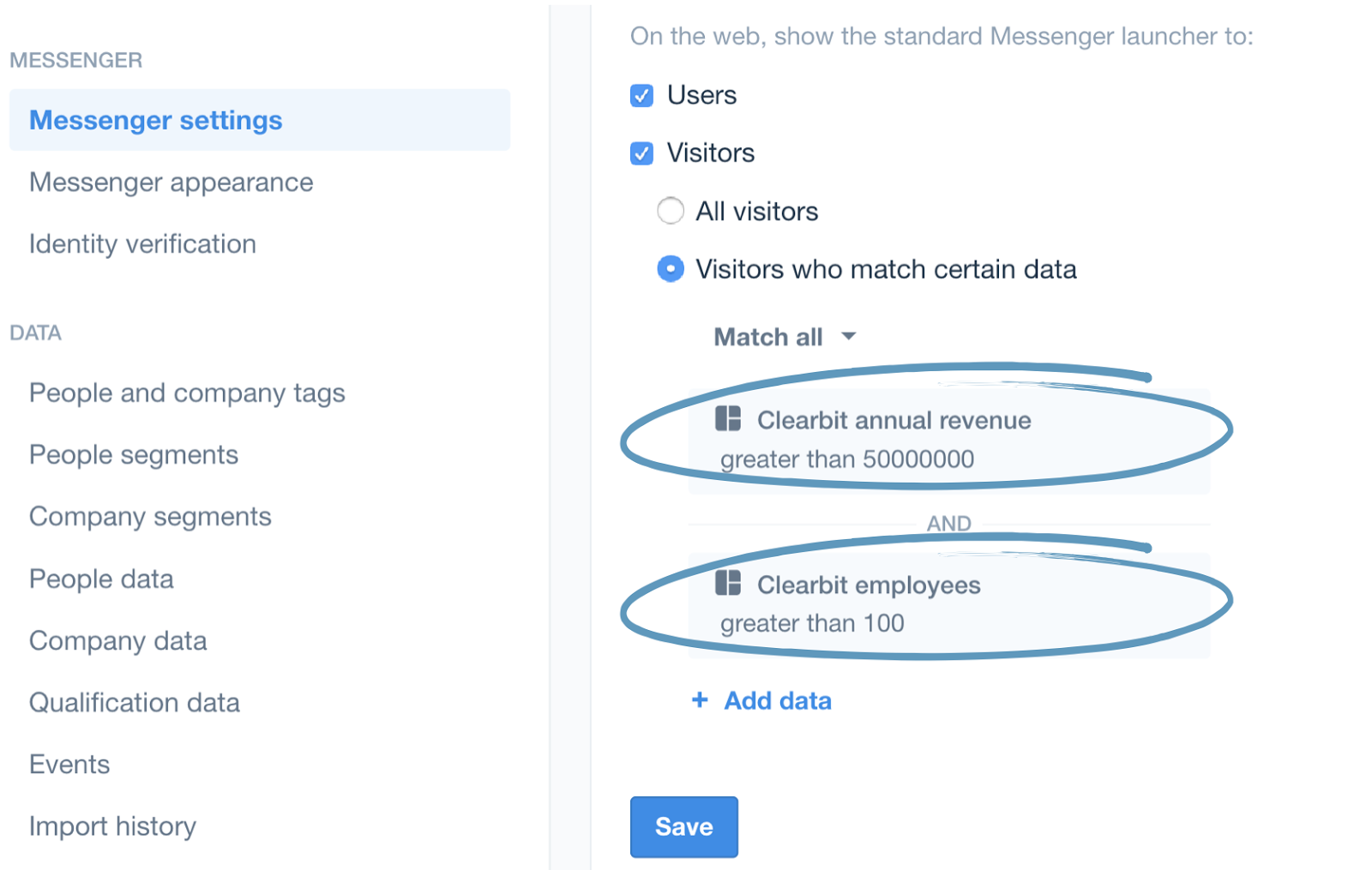
Task: Open Import history
Action: pos(112,825)
